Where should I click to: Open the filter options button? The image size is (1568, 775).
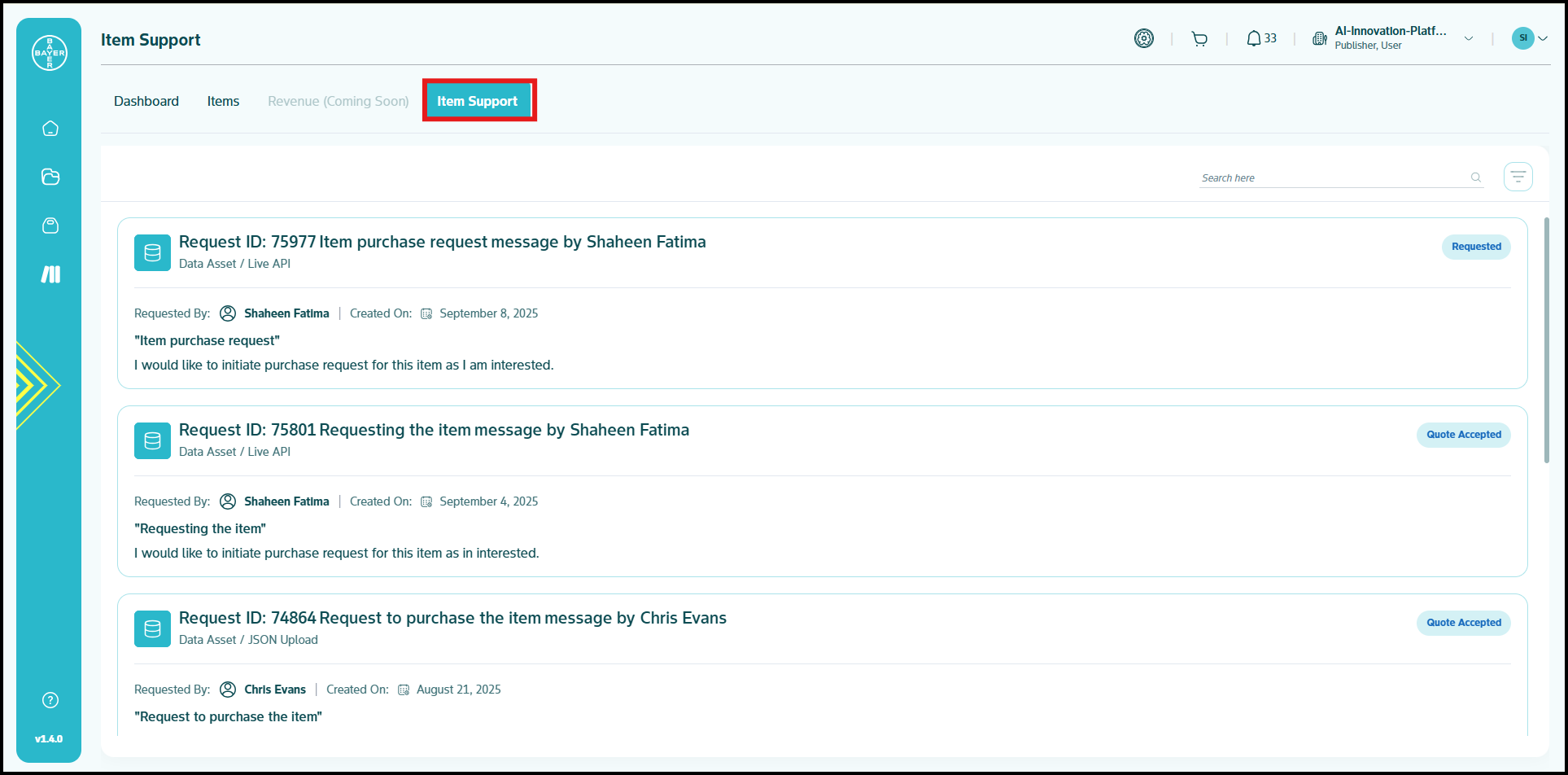[1518, 177]
